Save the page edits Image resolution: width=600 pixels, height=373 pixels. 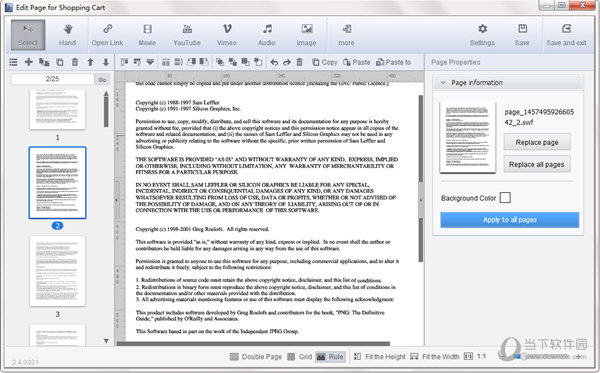coord(522,35)
